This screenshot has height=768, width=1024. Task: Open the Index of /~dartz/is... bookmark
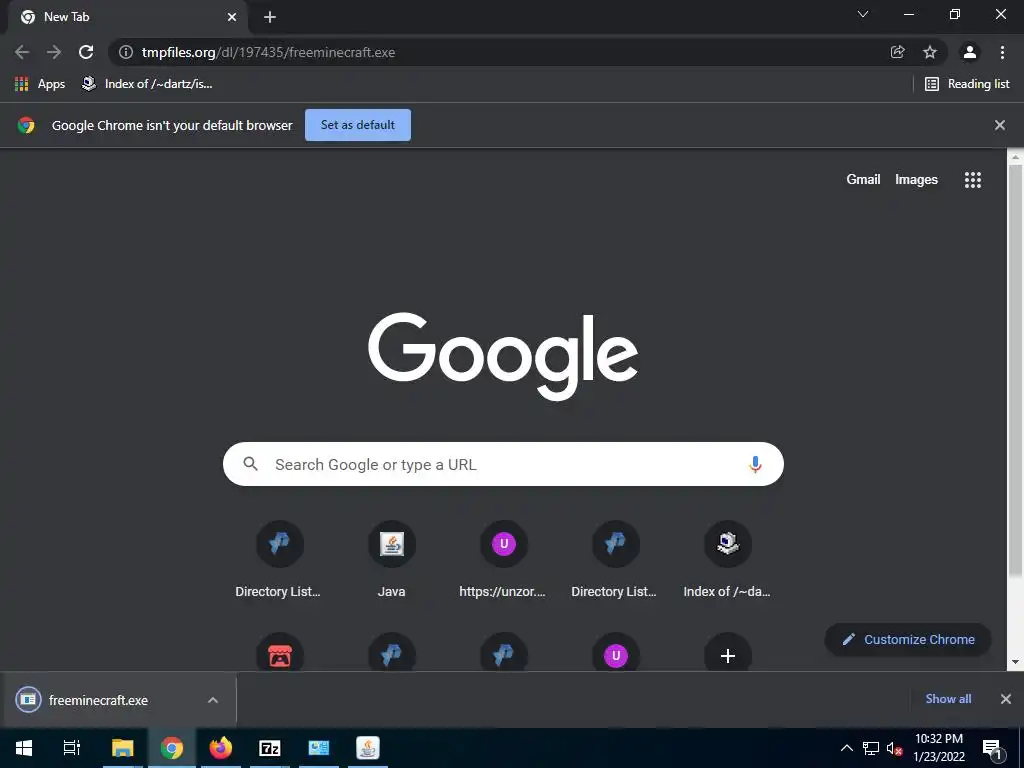click(147, 84)
